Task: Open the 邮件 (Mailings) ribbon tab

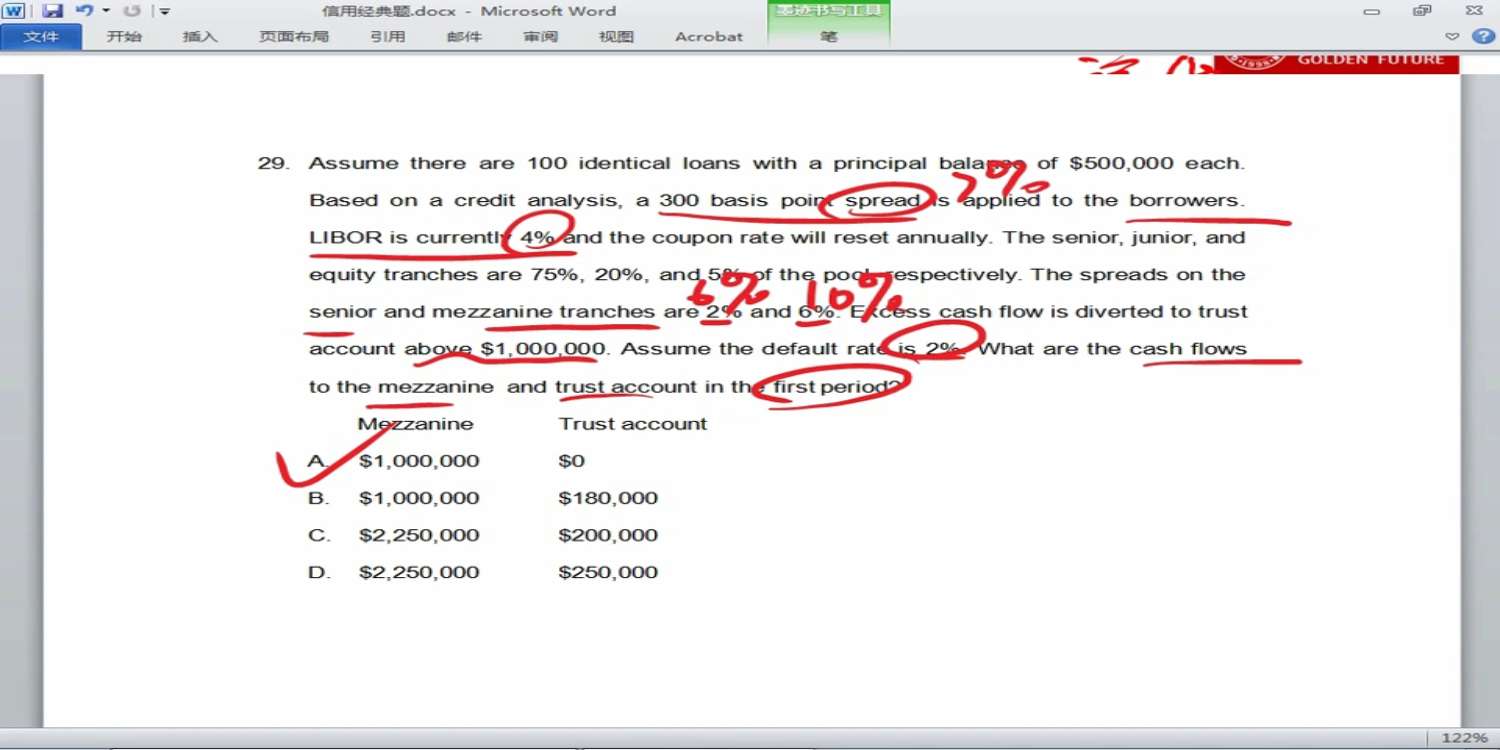Action: tap(464, 37)
